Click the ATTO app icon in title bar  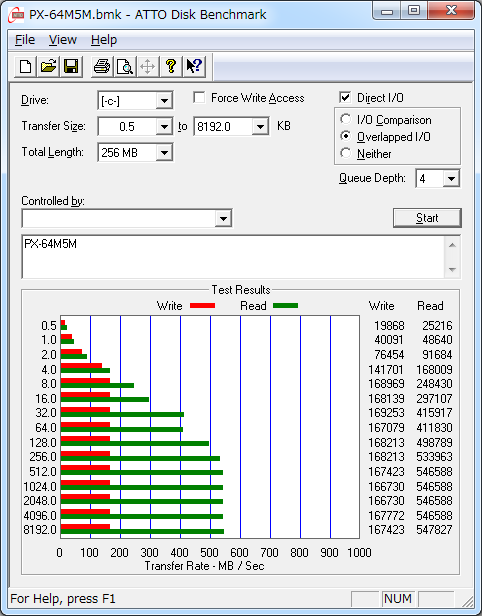point(16,16)
